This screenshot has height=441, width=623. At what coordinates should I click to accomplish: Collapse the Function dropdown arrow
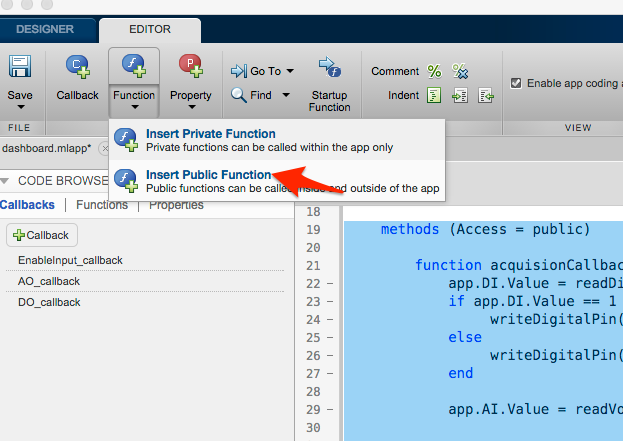coord(135,107)
